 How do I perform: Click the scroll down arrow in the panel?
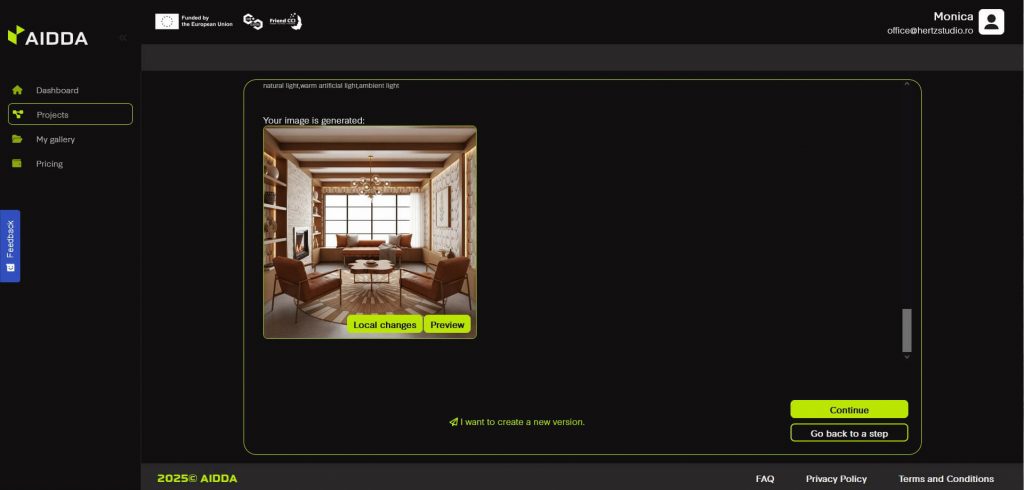coord(907,356)
